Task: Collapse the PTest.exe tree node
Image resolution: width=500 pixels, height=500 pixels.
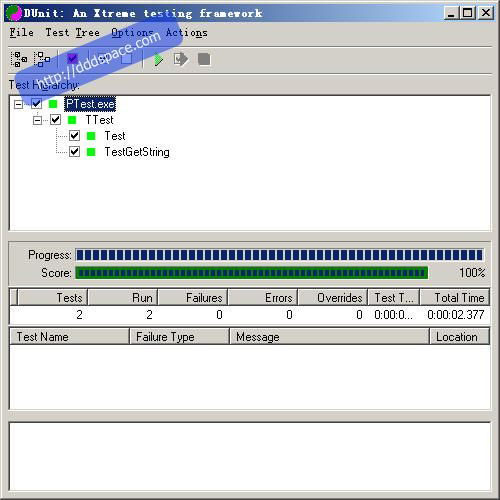Action: pyautogui.click(x=18, y=104)
